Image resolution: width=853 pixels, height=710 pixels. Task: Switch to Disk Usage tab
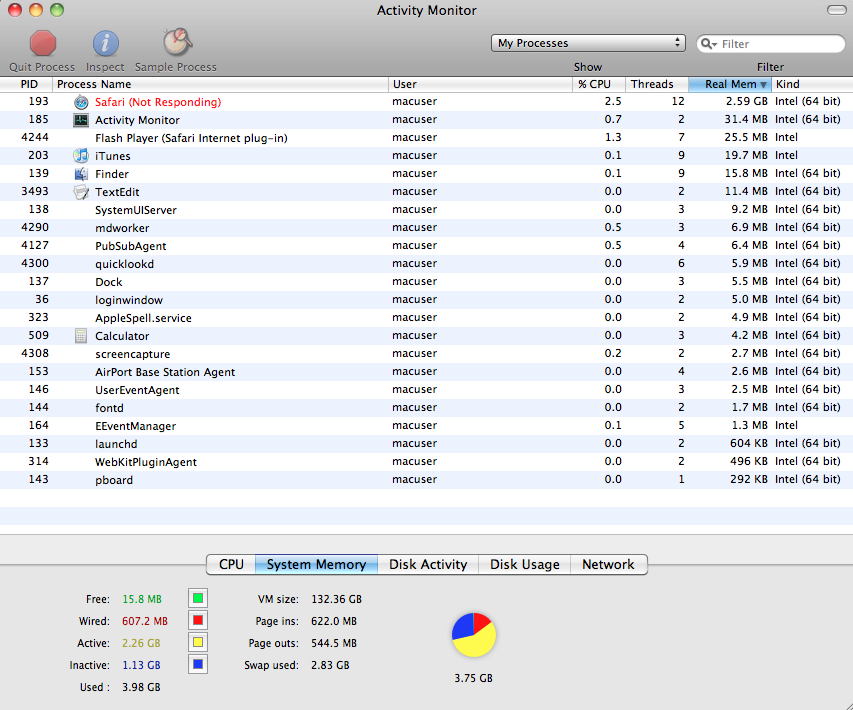pos(525,565)
